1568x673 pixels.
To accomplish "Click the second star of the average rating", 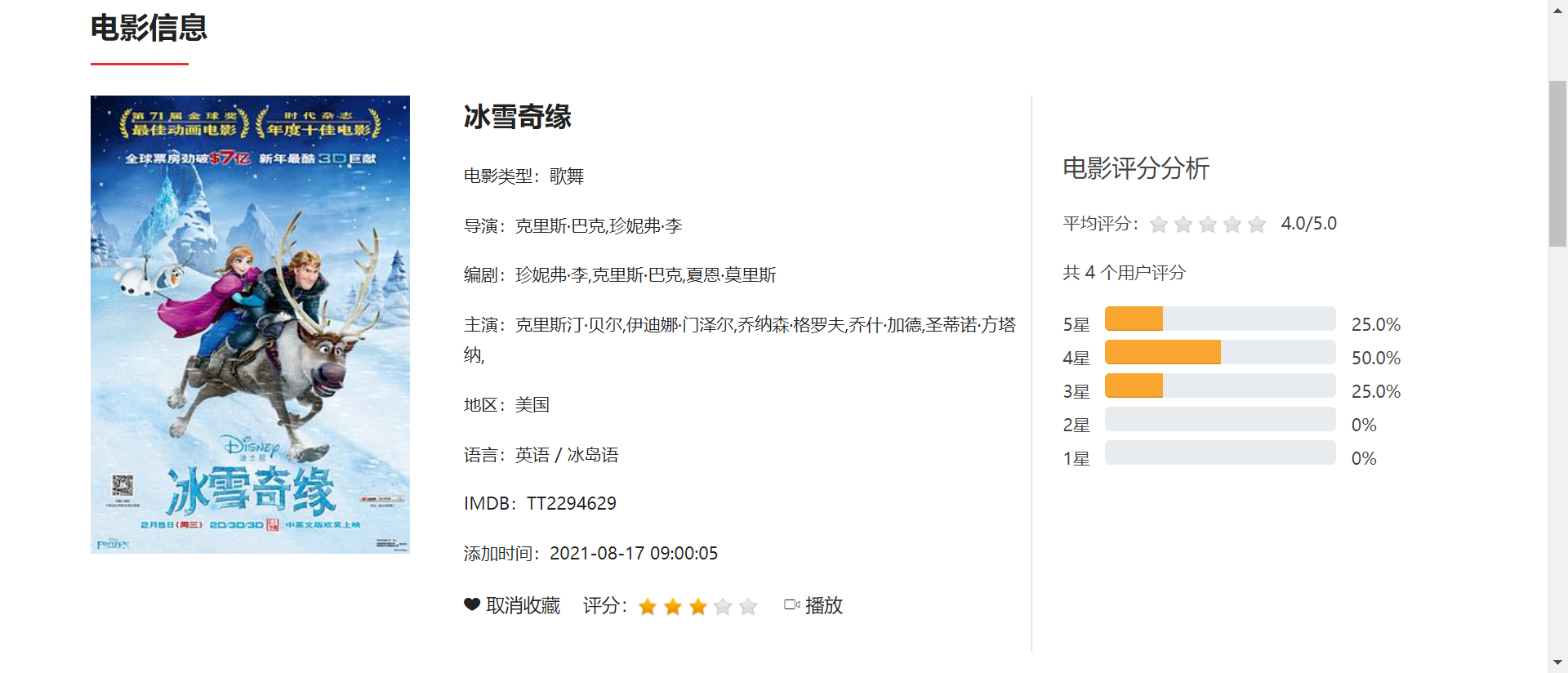I will [x=1183, y=224].
